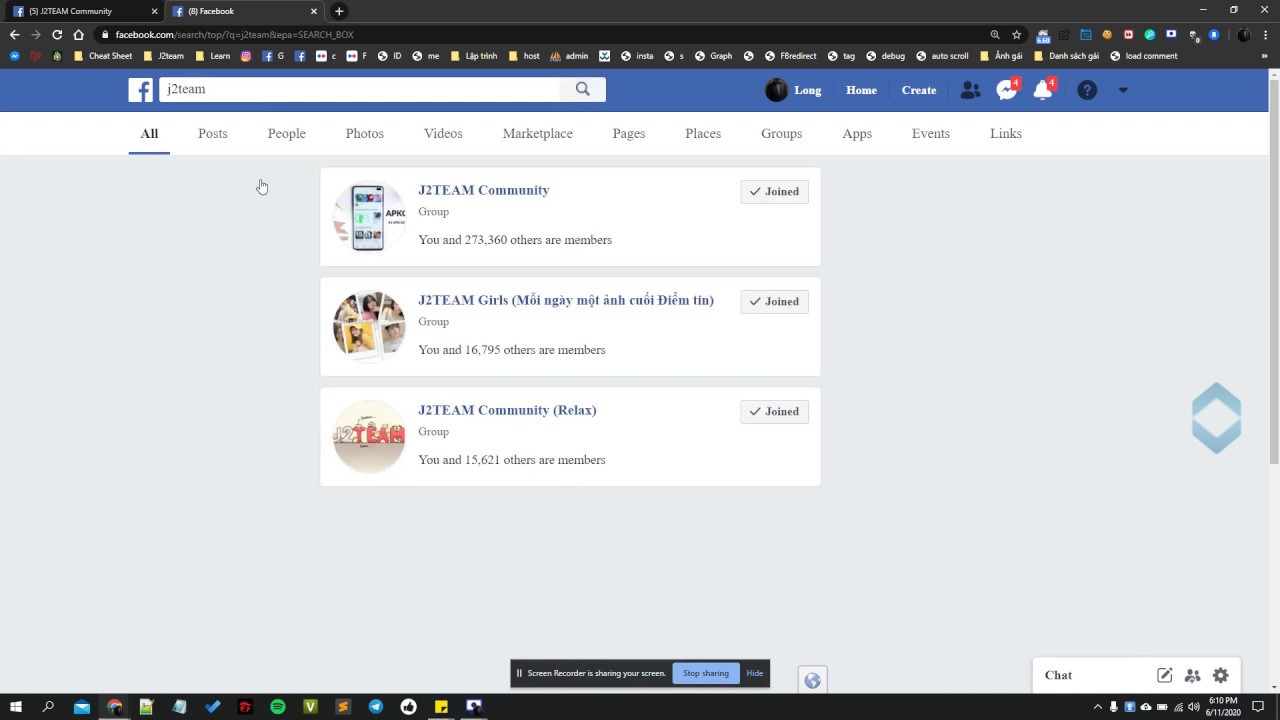Click the globe icon at bottom
1280x720 pixels.
tap(812, 680)
